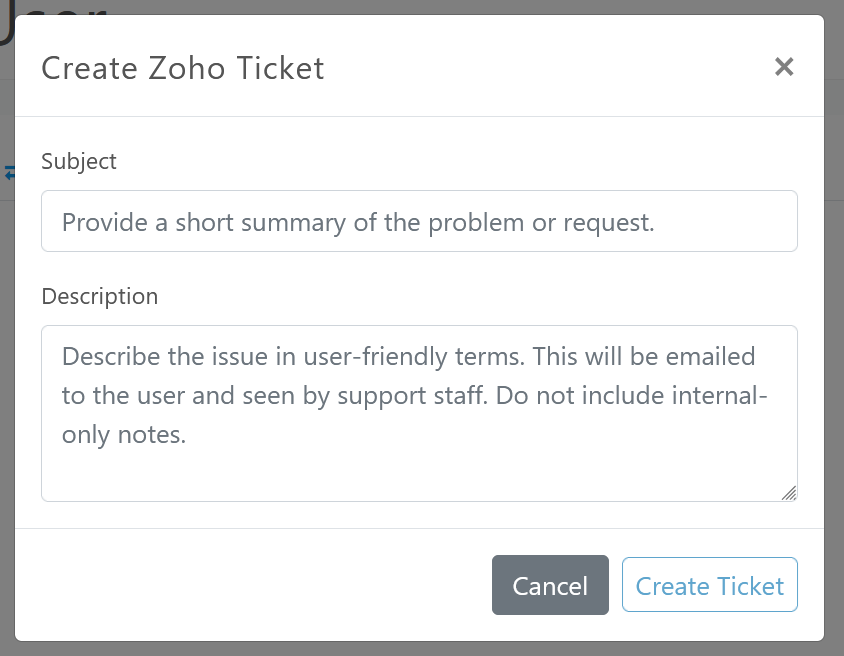Click the word Zoho in the dialog title
Image resolution: width=844 pixels, height=656 pixels.
click(188, 68)
